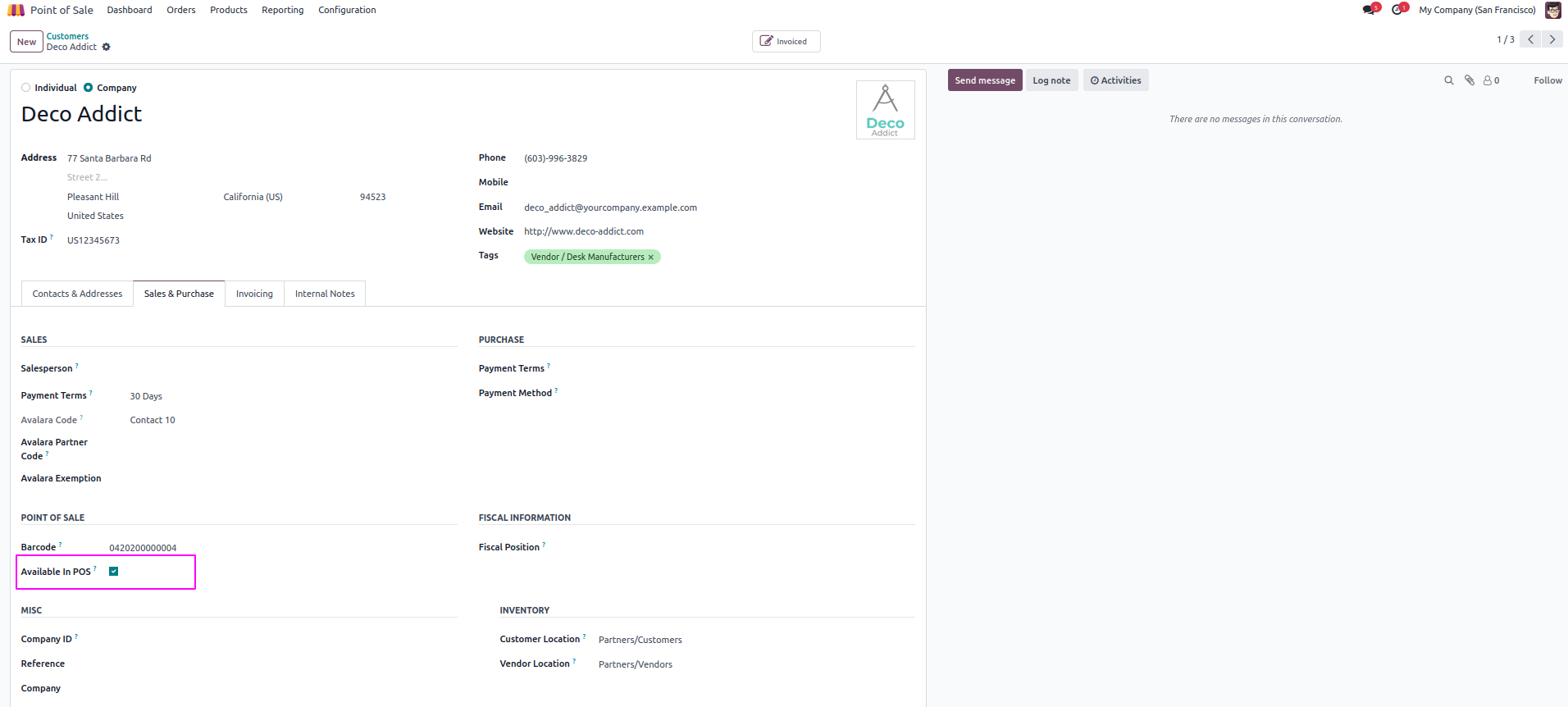
Task: Edit the Barcode field 0420200000004
Action: click(283, 548)
